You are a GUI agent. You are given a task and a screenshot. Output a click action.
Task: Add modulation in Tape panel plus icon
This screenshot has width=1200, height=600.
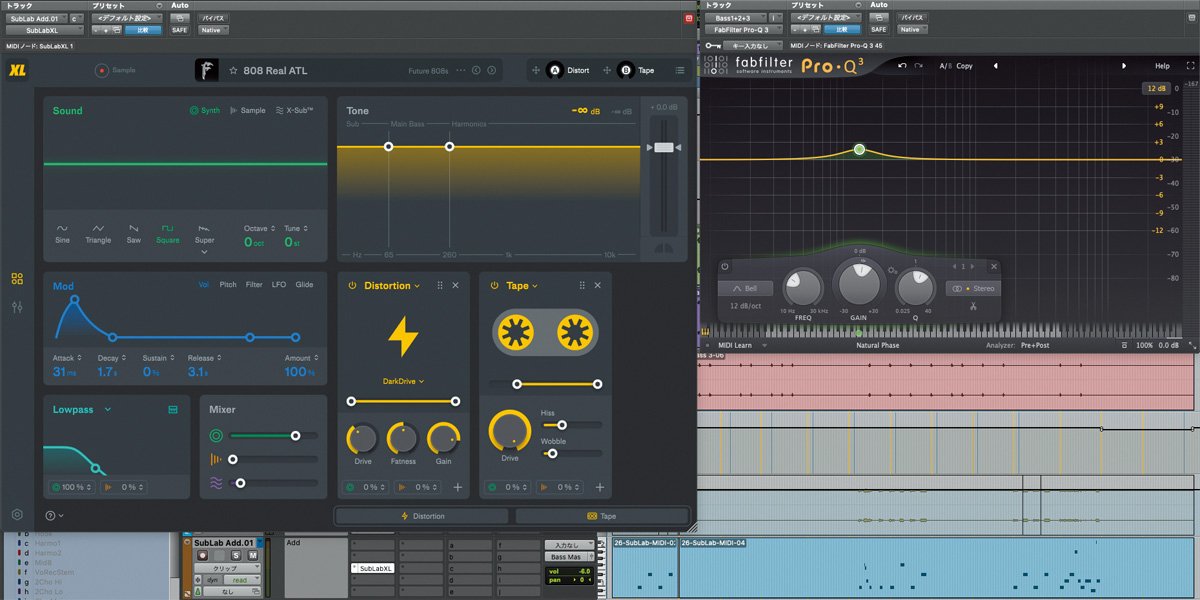(600, 488)
